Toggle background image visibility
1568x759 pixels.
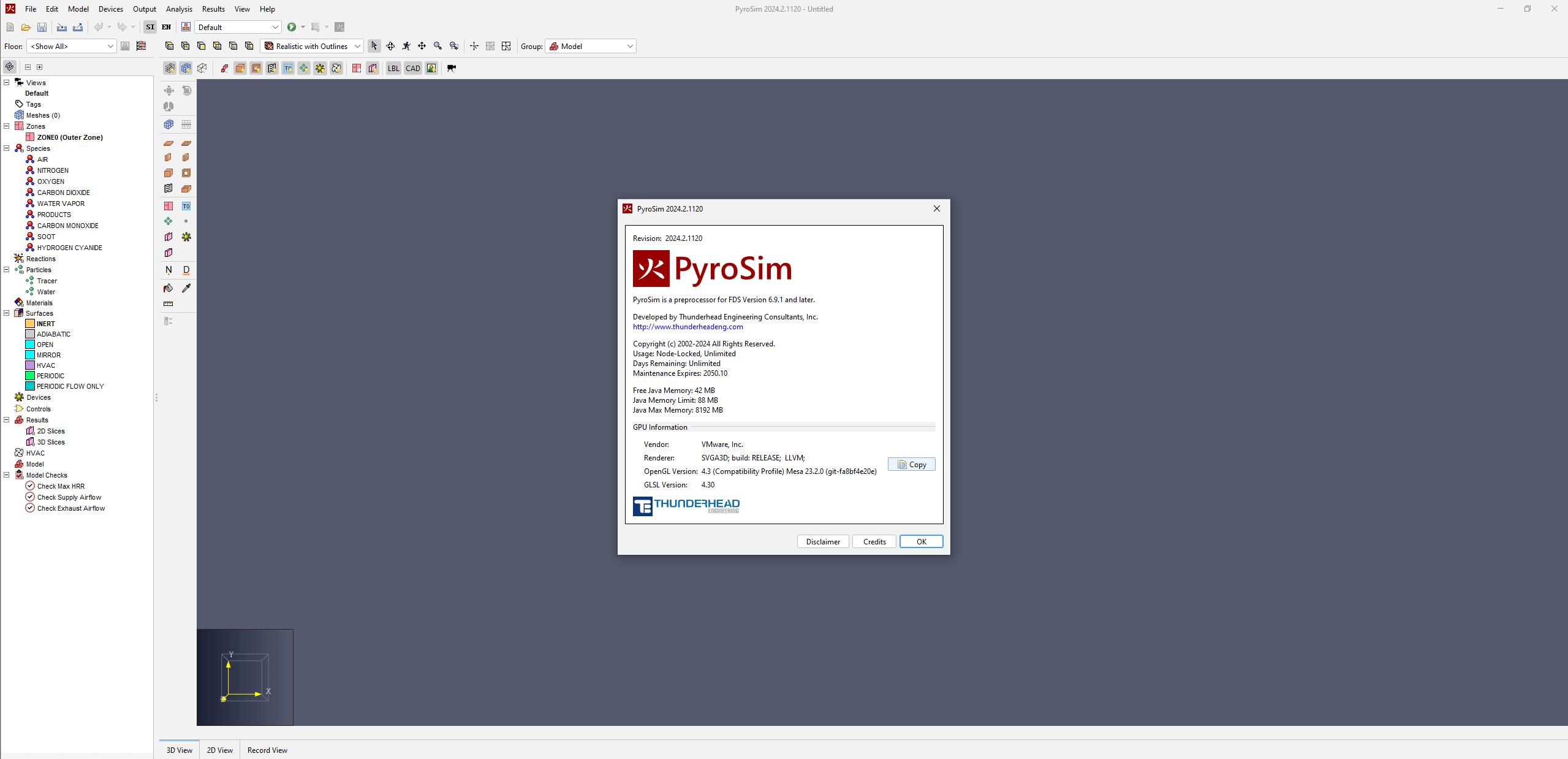coord(432,68)
